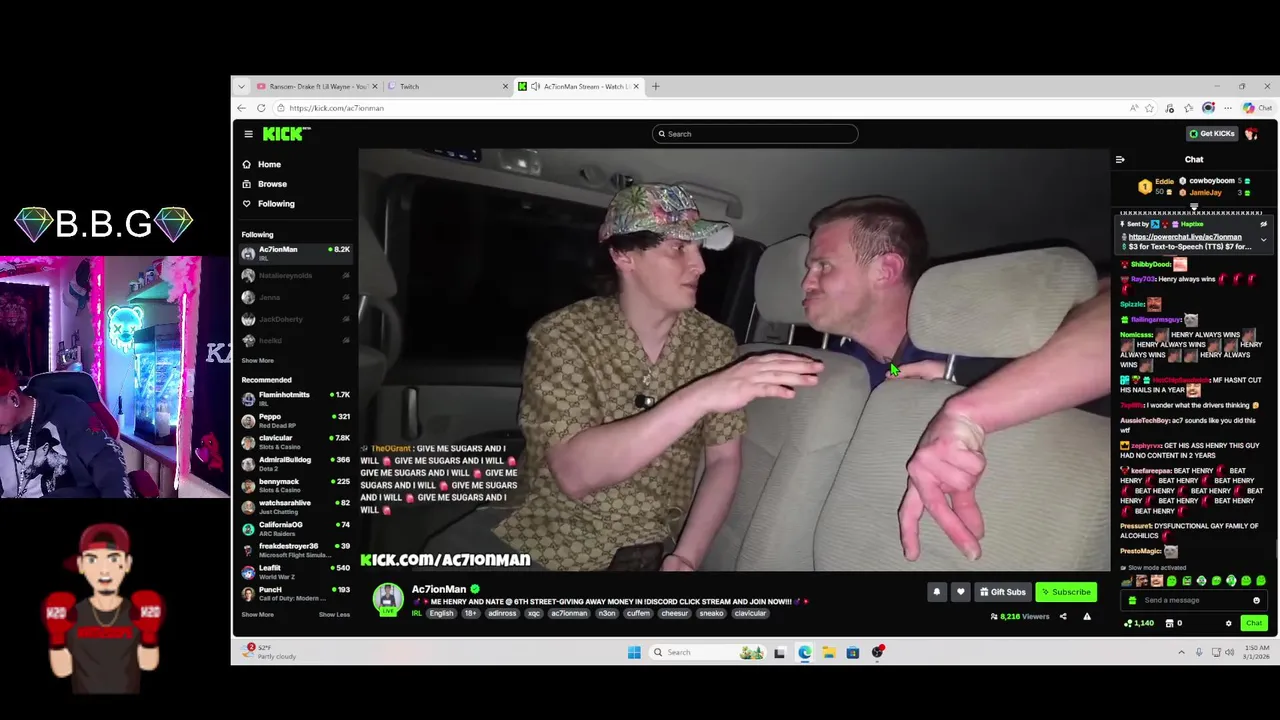Open chat settings gear
1280x720 pixels.
click(1229, 624)
